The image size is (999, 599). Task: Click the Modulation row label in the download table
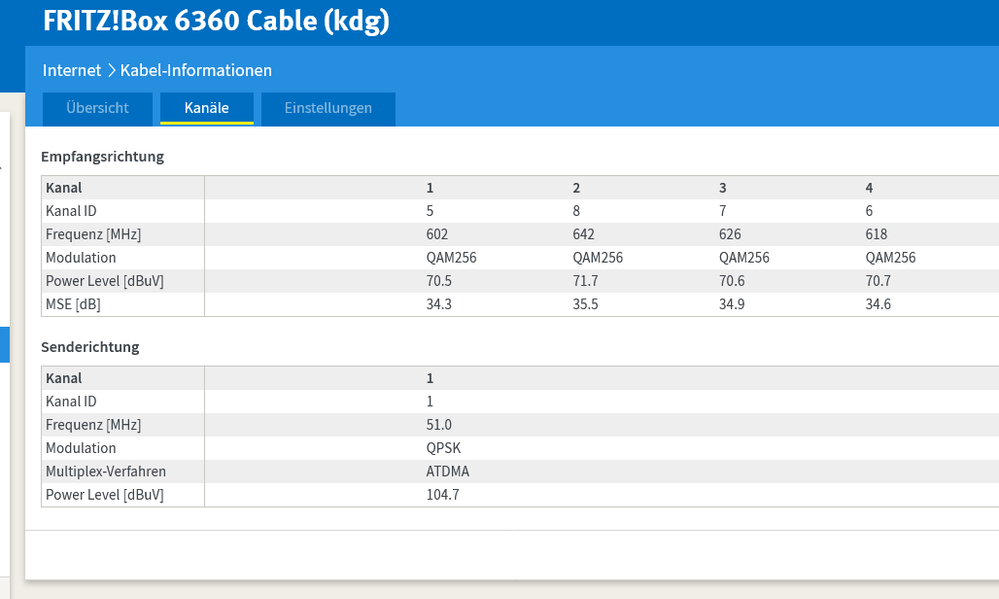click(80, 257)
